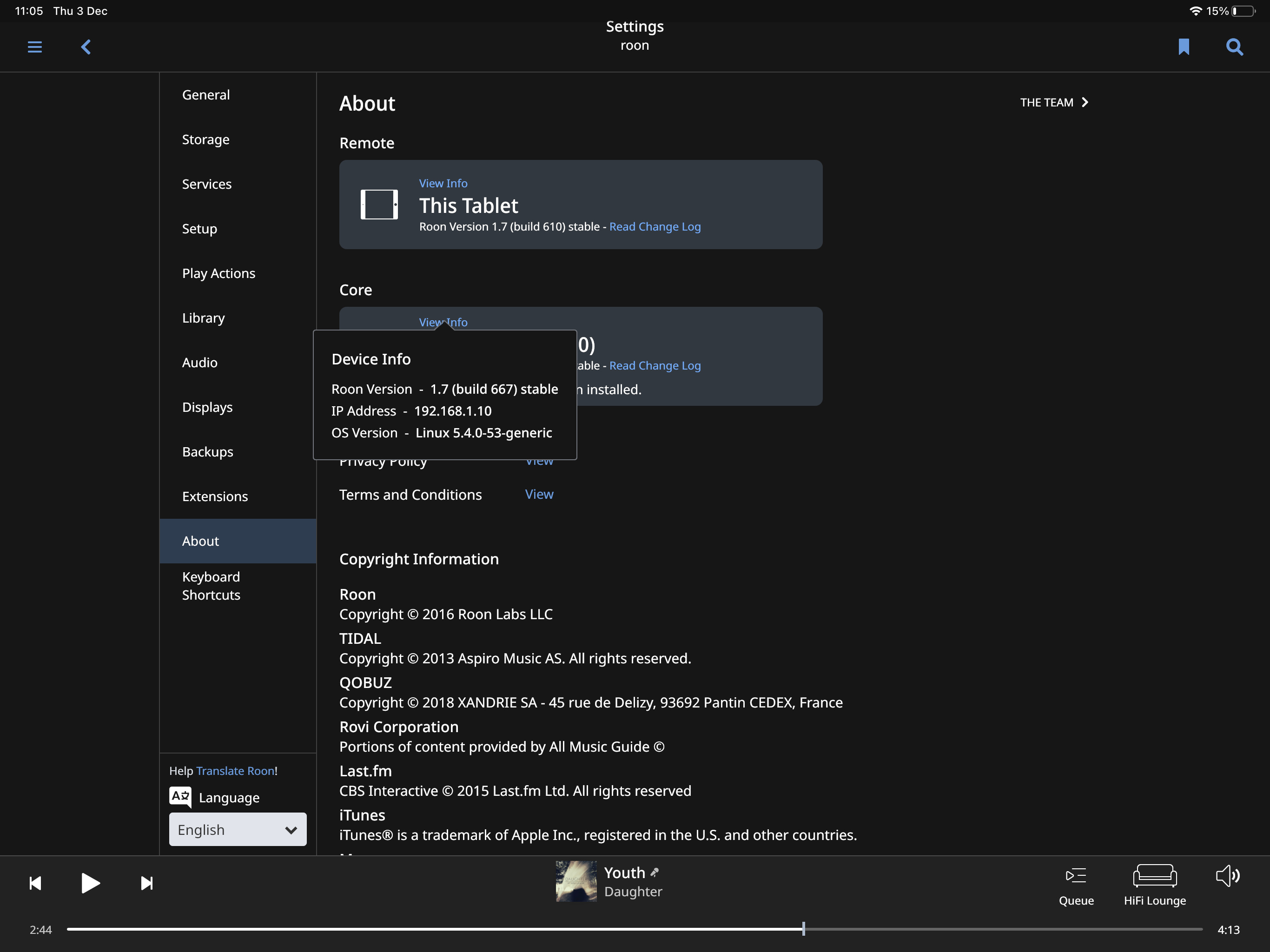Open the Play Actions settings tab
1270x952 pixels.
[x=238, y=273]
